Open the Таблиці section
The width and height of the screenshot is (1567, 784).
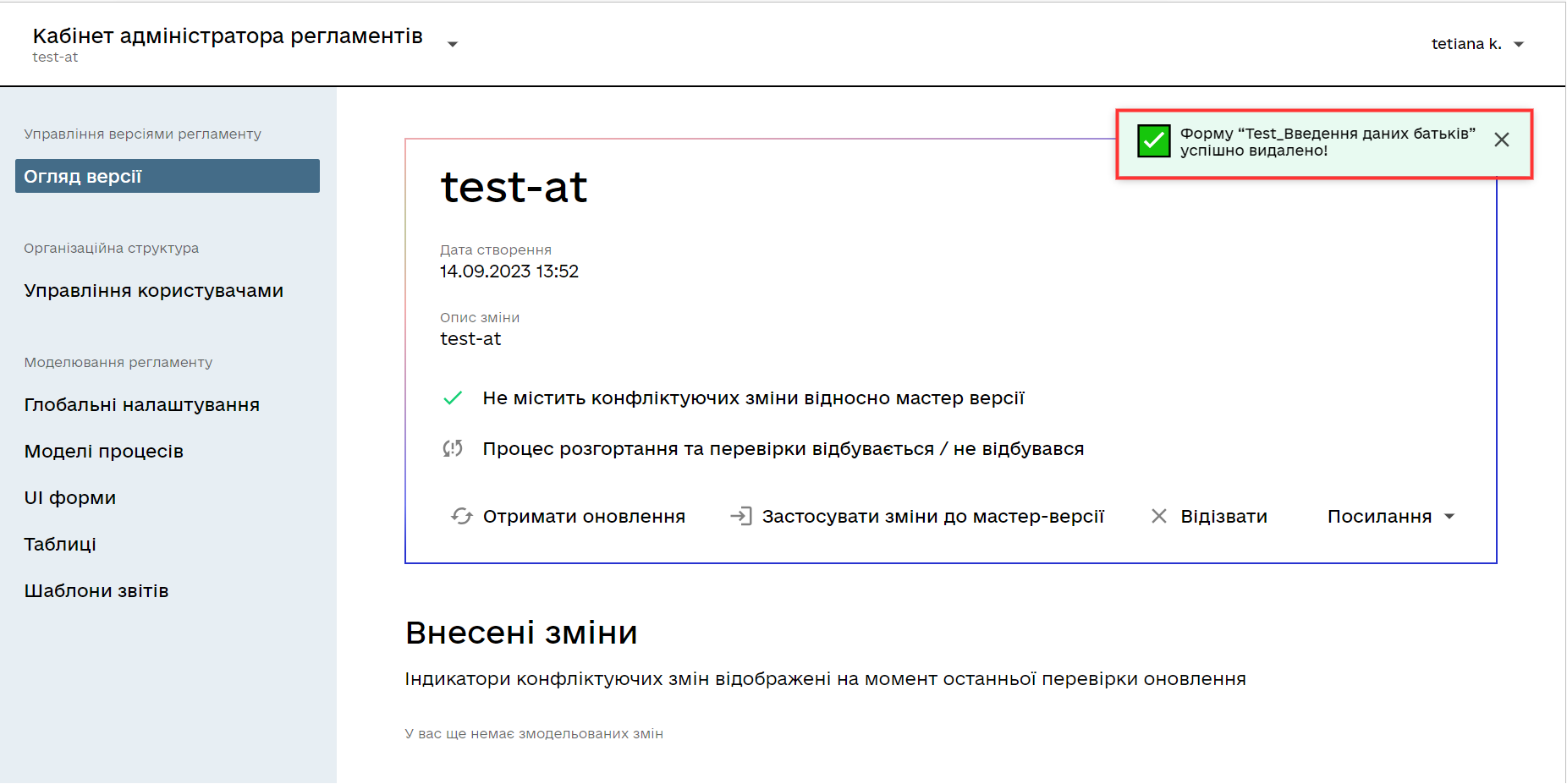tap(60, 545)
